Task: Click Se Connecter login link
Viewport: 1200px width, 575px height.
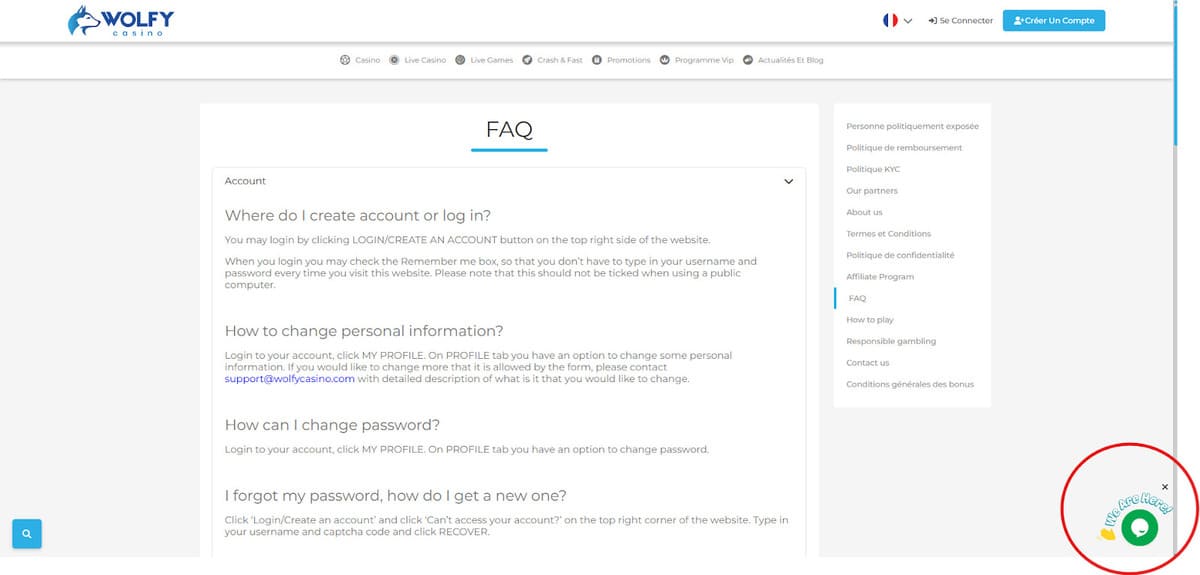Action: click(x=960, y=20)
